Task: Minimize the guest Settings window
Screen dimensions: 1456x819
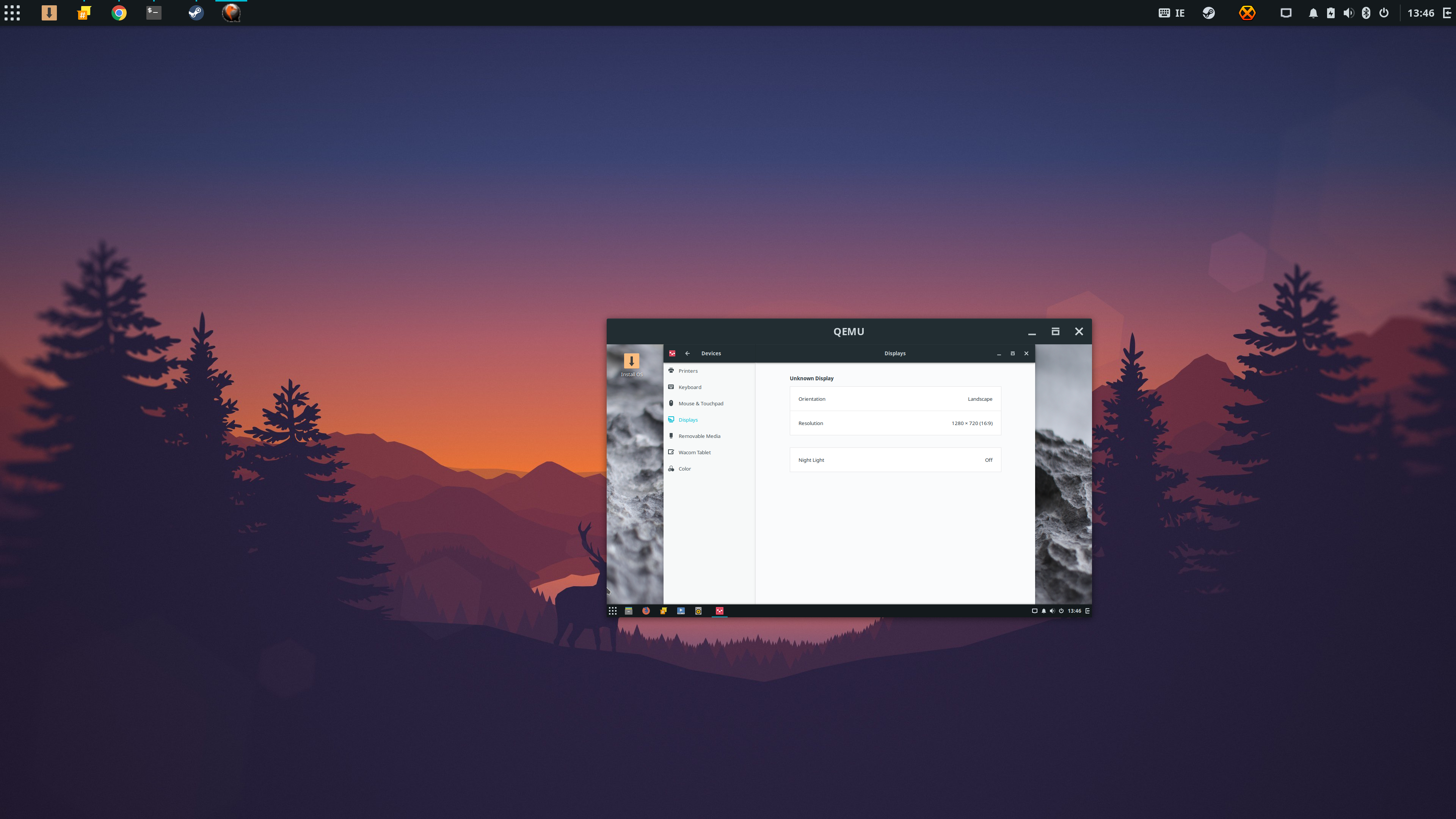Action: pos(999,354)
